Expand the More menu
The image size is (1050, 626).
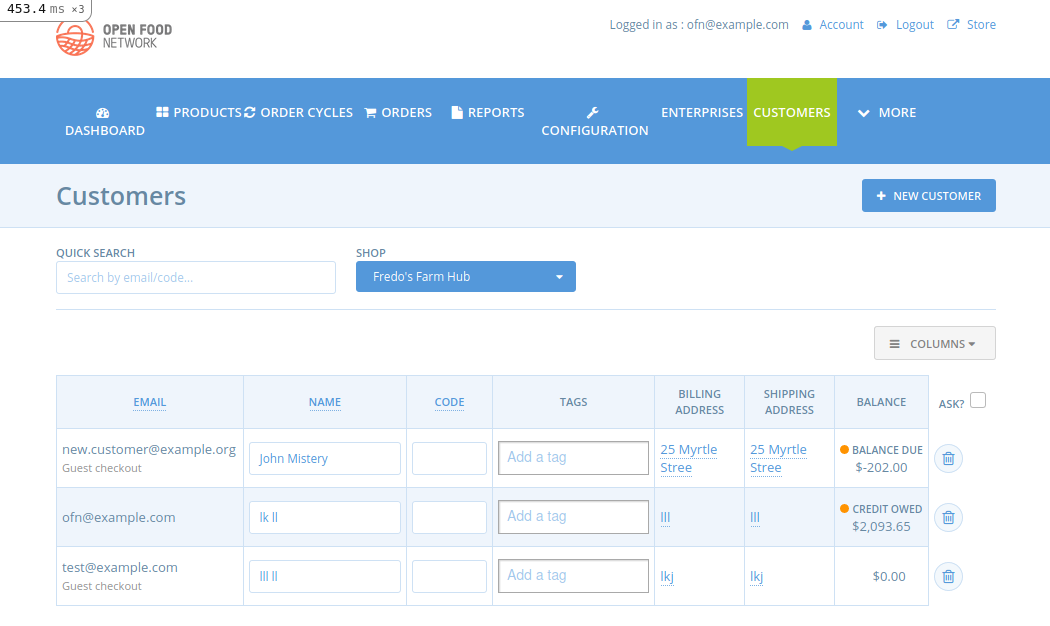click(x=887, y=112)
